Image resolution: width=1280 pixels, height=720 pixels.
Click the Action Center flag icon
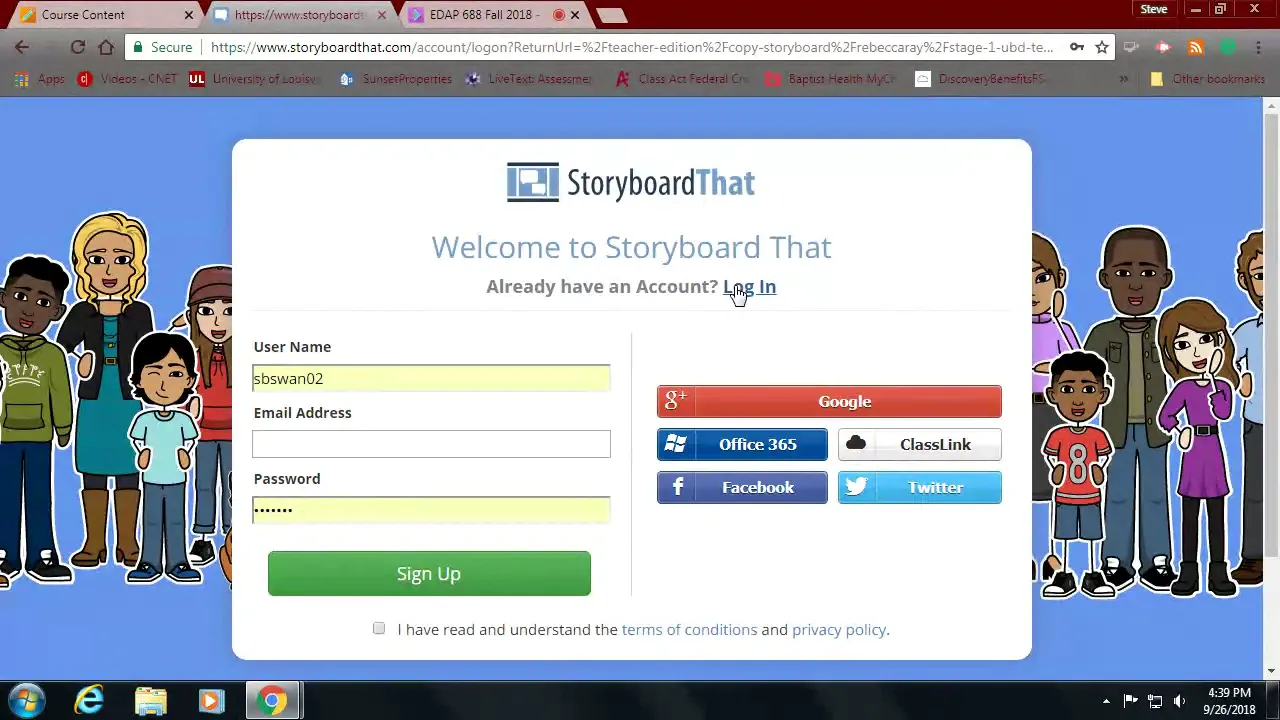[1131, 701]
